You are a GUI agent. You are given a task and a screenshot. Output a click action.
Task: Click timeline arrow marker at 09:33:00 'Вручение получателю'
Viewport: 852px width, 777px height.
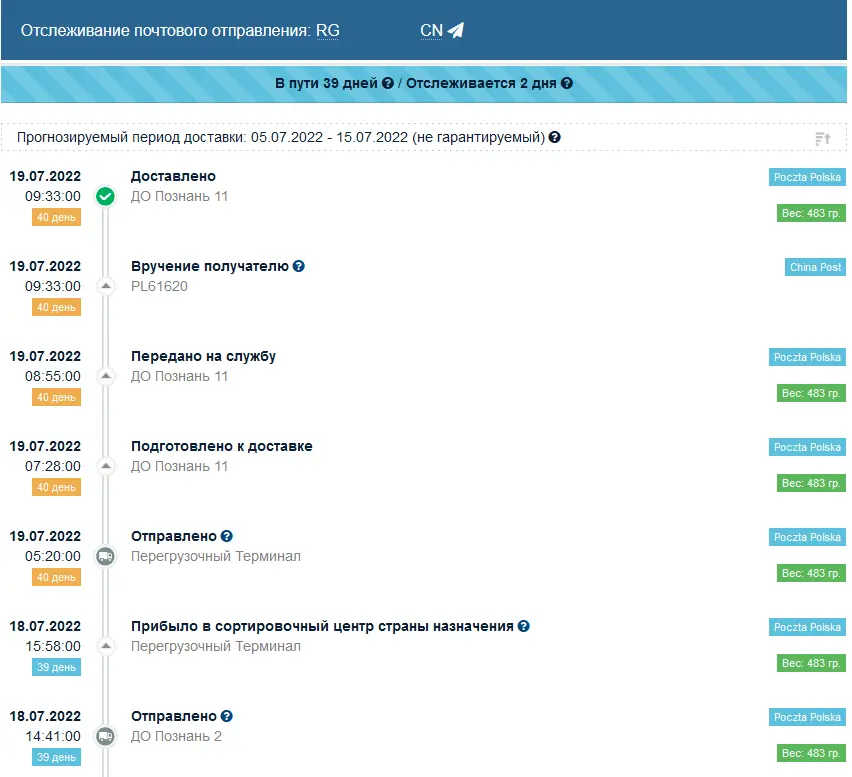(x=106, y=286)
